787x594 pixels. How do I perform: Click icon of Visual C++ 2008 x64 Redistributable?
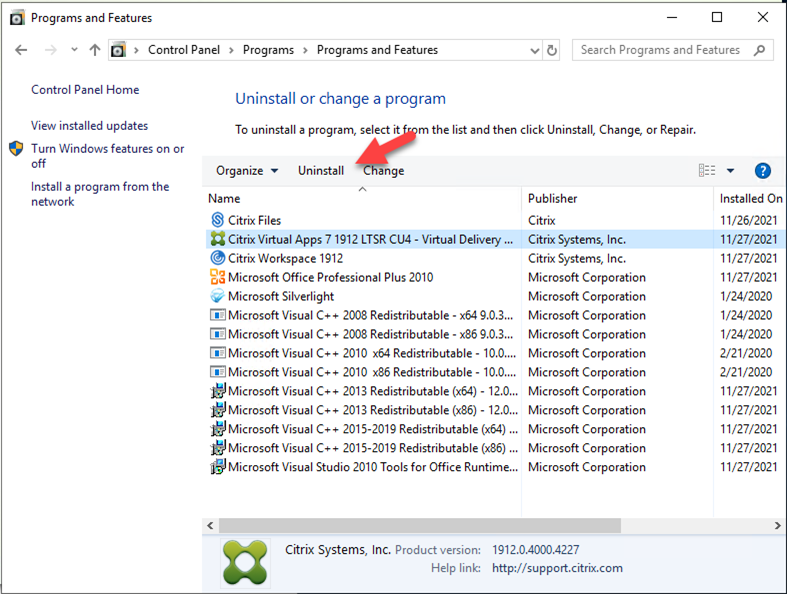point(217,315)
